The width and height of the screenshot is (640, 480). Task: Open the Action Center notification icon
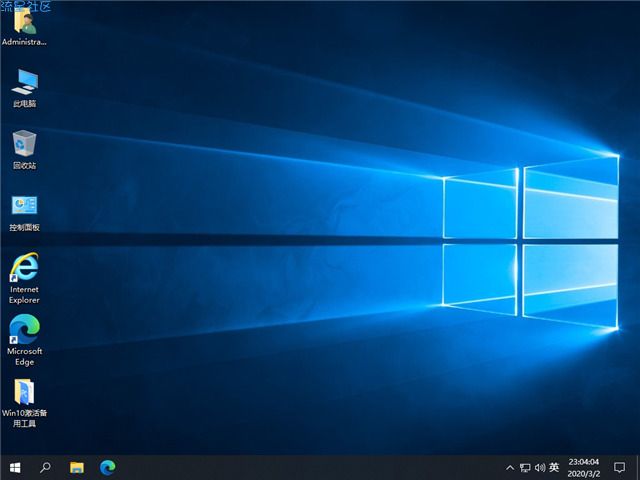619,468
